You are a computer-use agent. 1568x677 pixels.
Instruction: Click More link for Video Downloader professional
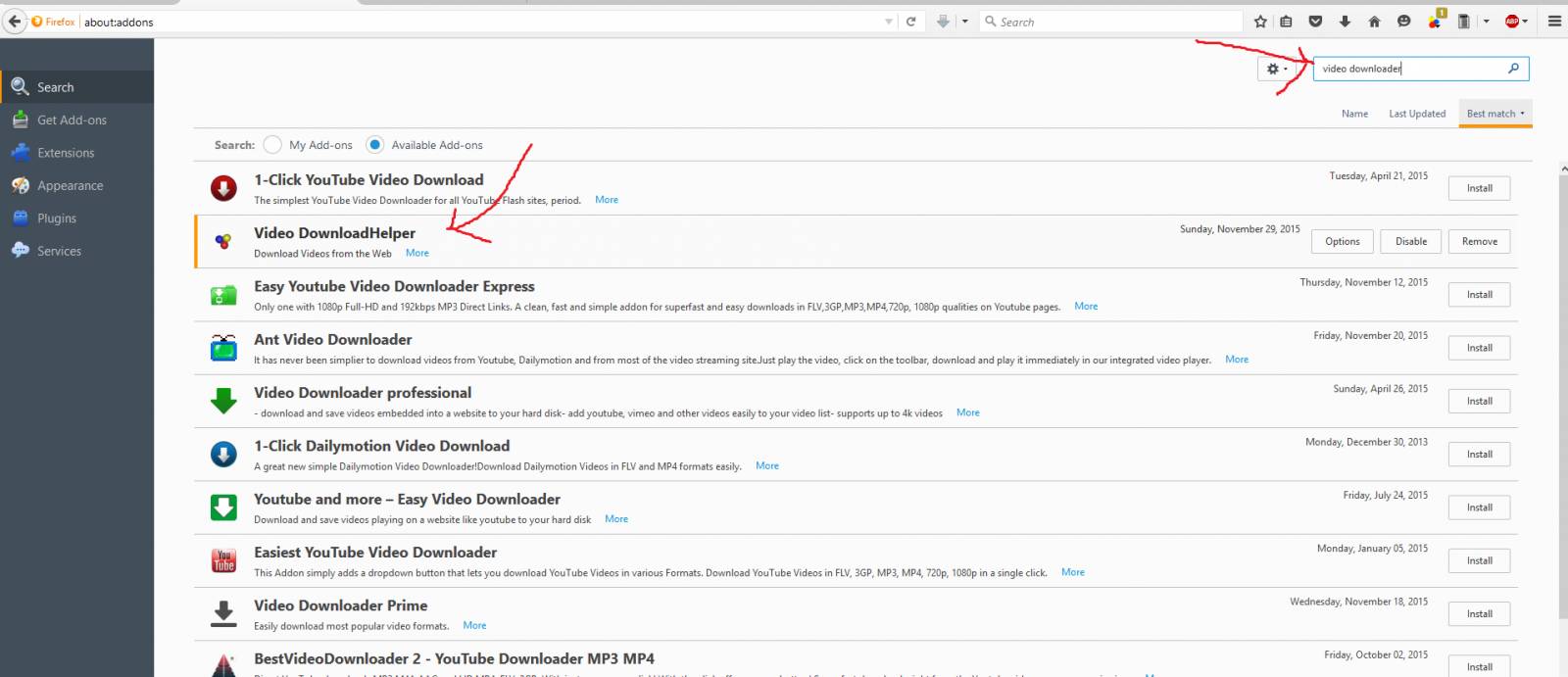tap(968, 412)
